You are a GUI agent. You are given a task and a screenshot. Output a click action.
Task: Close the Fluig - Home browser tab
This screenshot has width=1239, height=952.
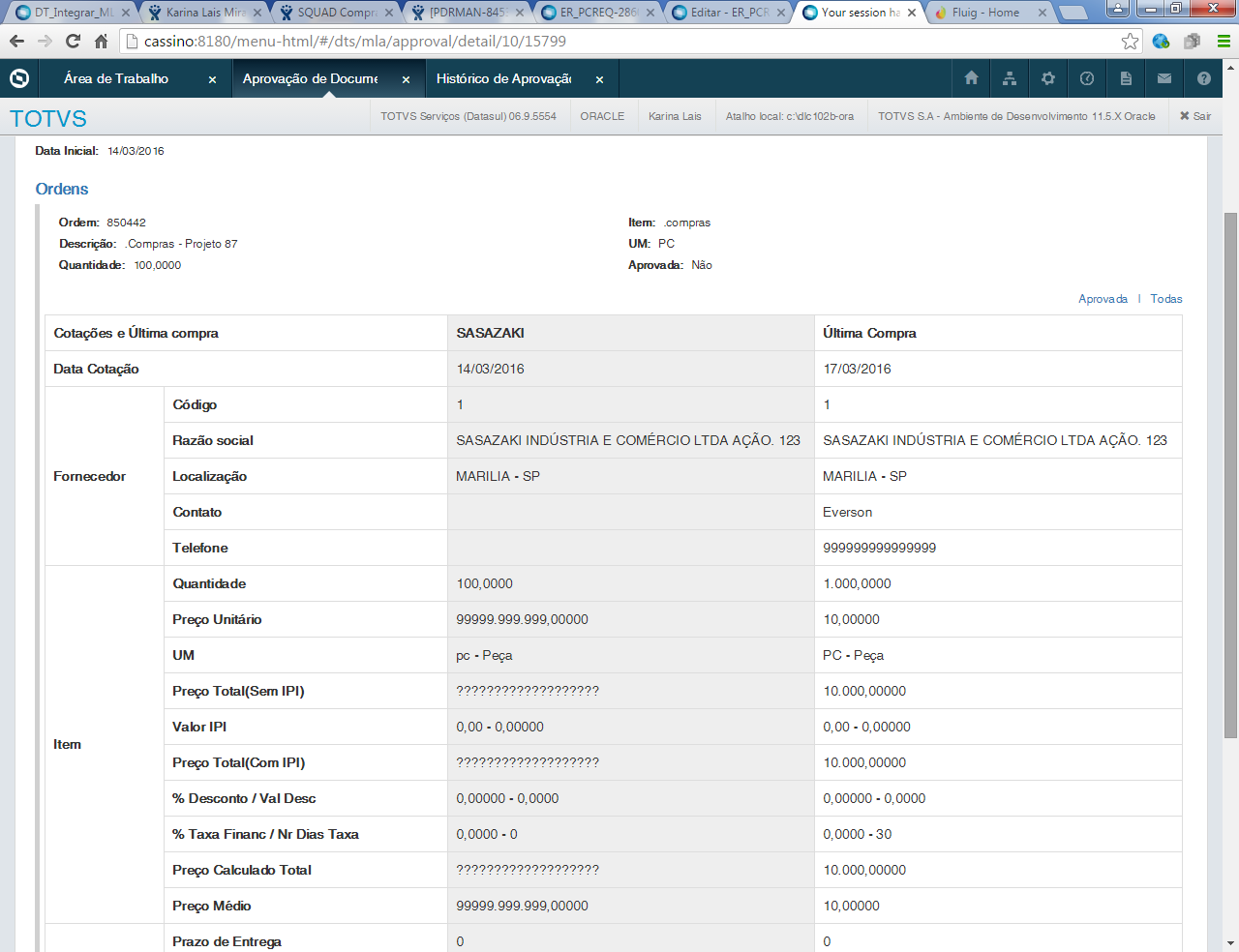pyautogui.click(x=1043, y=13)
